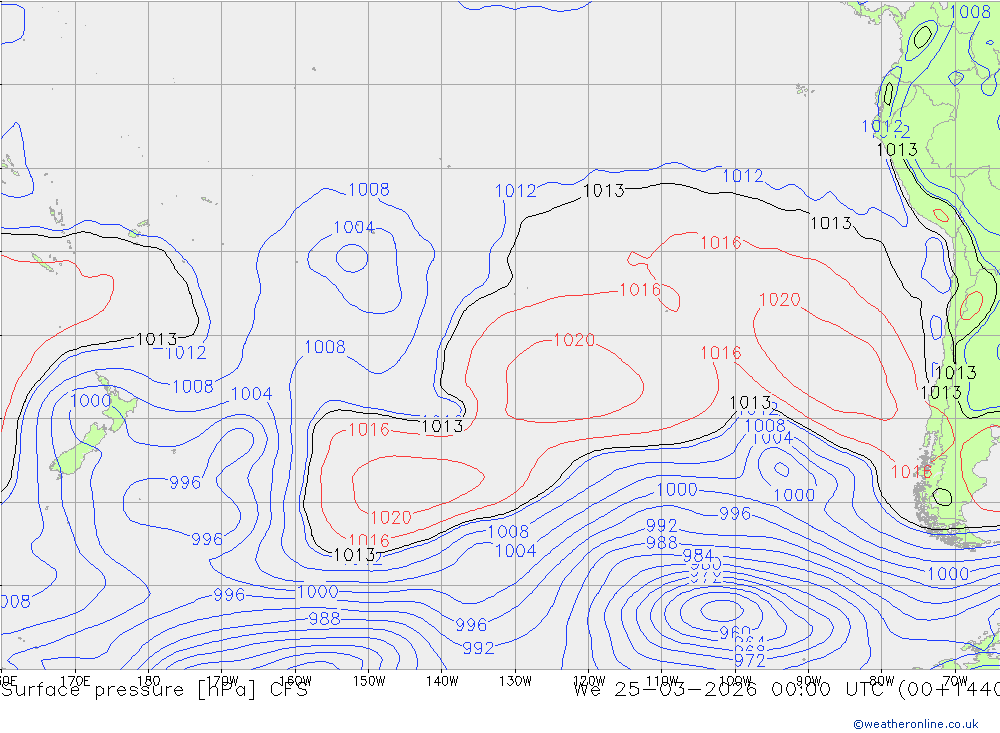Click the 150W longitude label
The width and height of the screenshot is (1000, 733).
coord(369,681)
